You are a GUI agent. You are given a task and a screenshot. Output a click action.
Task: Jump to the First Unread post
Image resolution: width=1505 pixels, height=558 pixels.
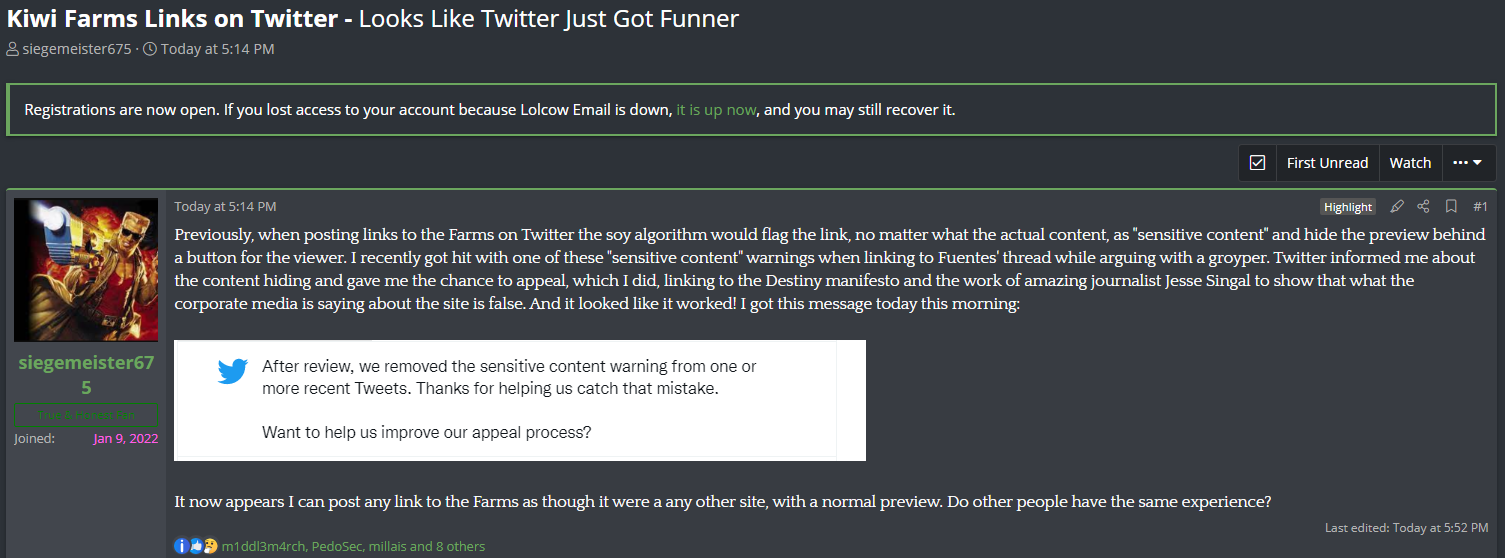[x=1327, y=163]
